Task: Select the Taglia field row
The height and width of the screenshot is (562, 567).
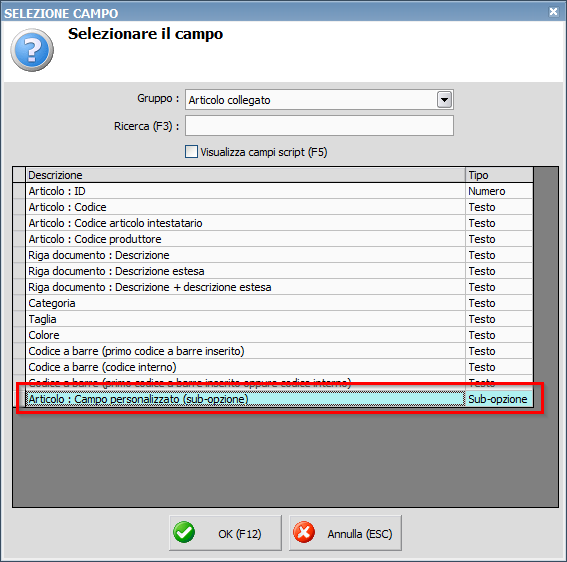Action: pos(279,319)
